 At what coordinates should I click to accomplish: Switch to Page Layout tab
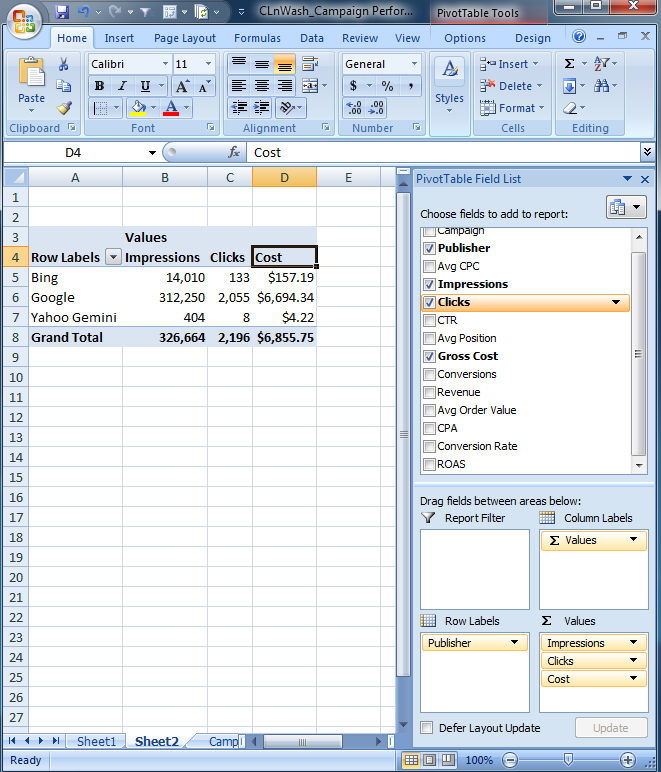(x=185, y=38)
